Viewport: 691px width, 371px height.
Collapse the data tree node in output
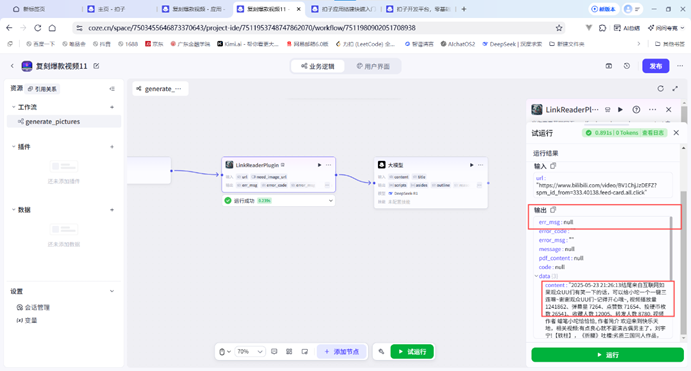[536, 276]
